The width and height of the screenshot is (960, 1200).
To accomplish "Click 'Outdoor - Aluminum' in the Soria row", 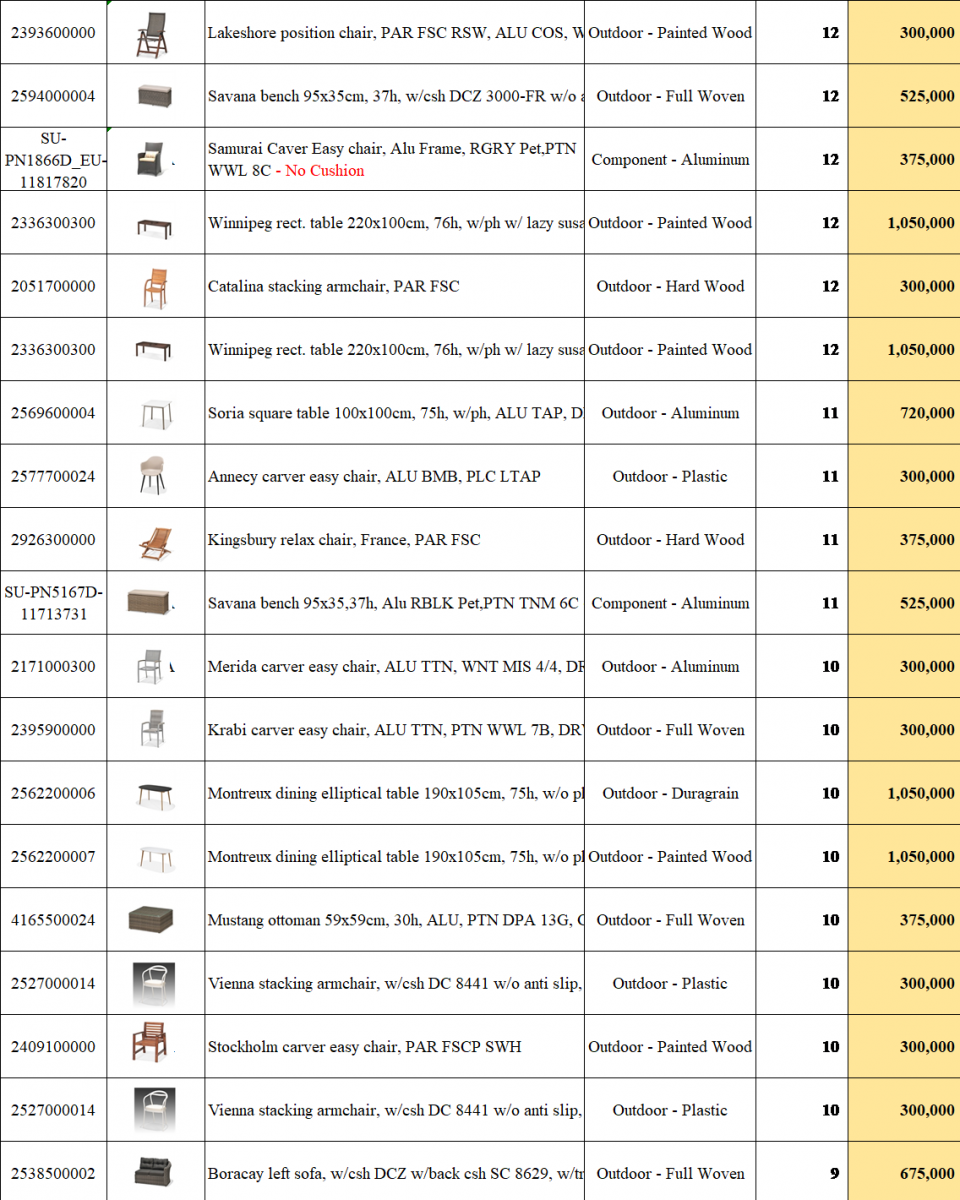I will coord(670,413).
